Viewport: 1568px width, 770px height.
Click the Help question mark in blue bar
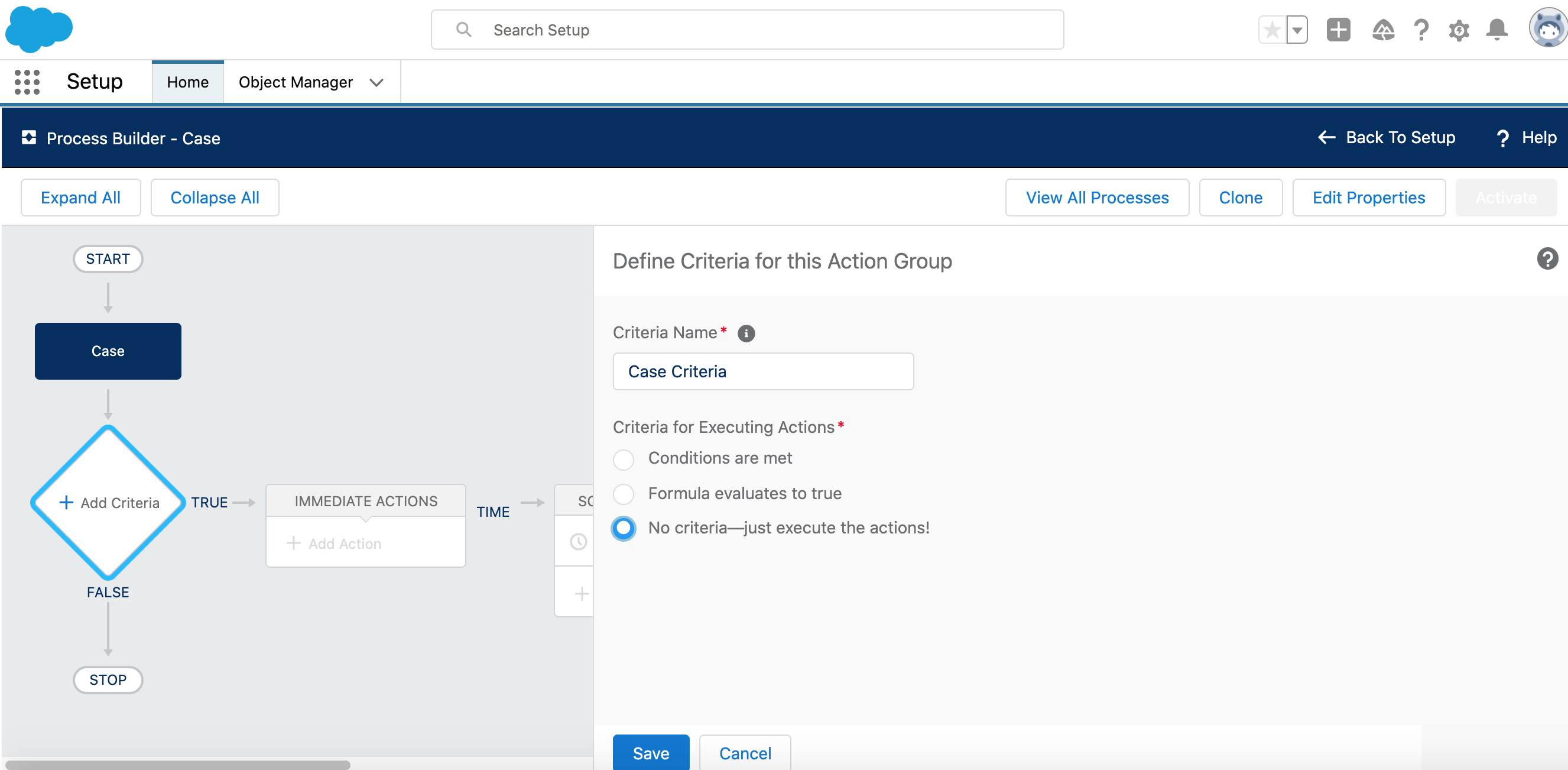[1503, 138]
